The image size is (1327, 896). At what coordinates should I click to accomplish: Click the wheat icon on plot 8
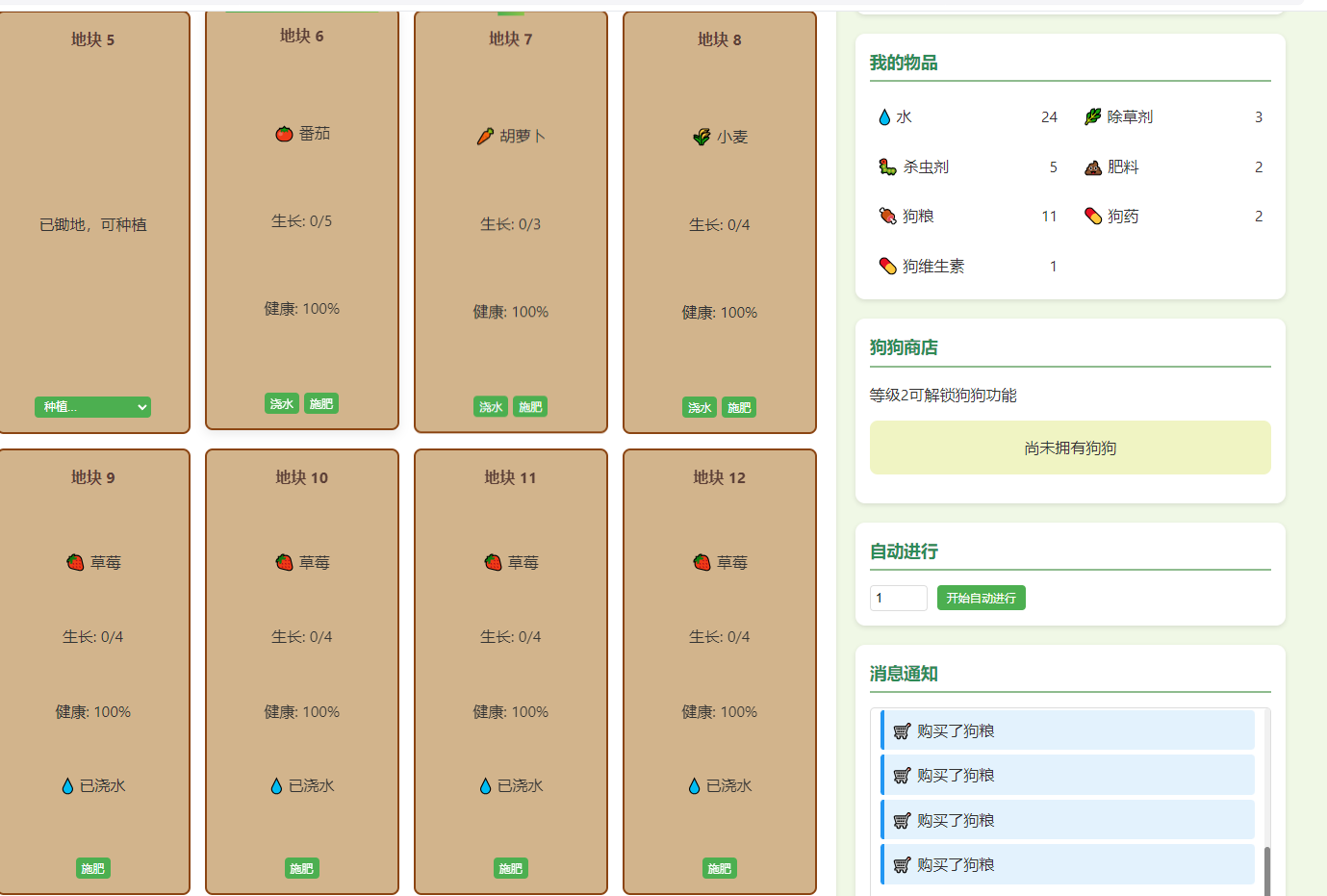click(x=702, y=138)
